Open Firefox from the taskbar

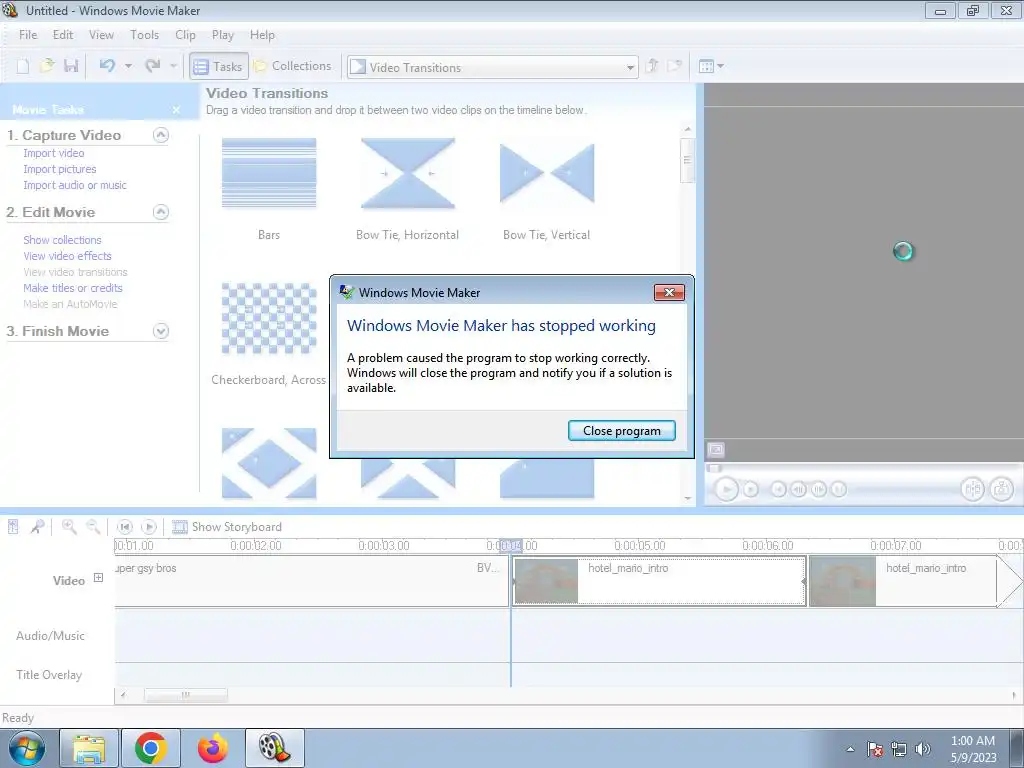coord(213,748)
